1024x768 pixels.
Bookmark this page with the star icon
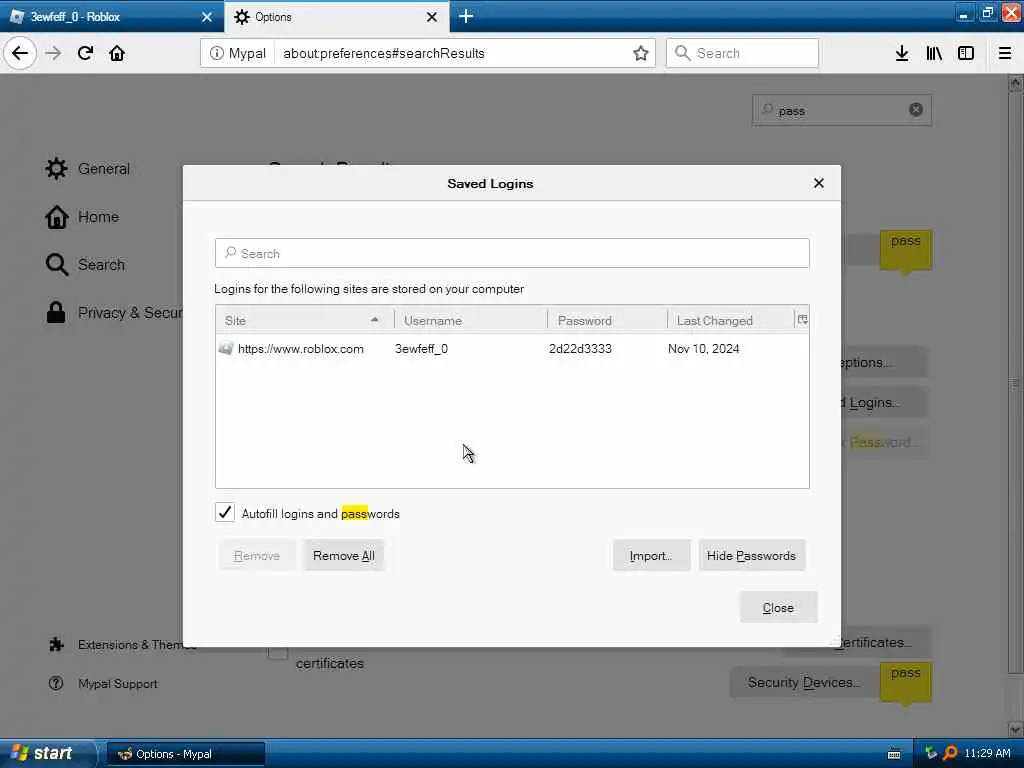pos(641,54)
